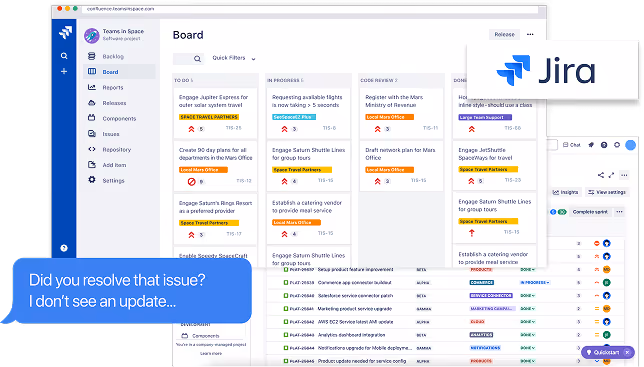Open search from the blue sidebar
The image size is (644, 367).
tap(64, 56)
